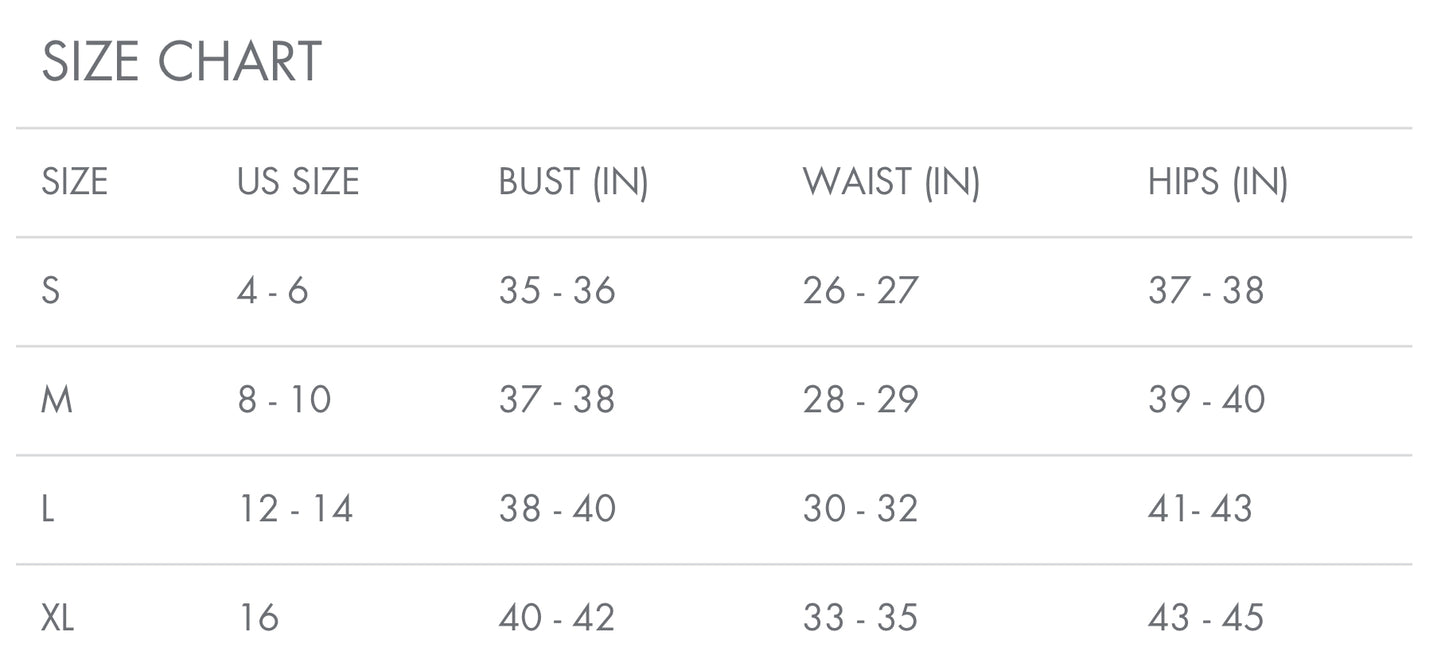The height and width of the screenshot is (667, 1445).
Task: Click US size 12 - 14 cell
Action: click(296, 509)
